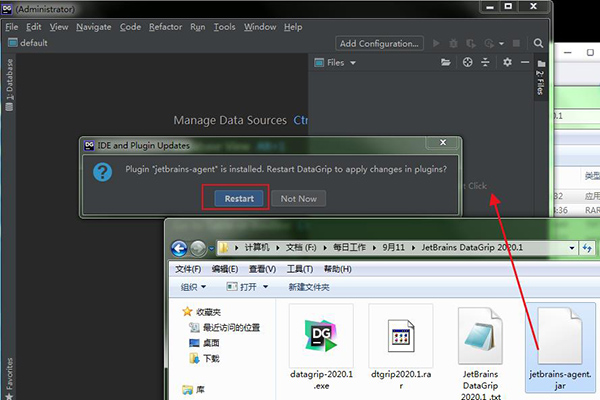Open the Help menu in DataGrip

point(293,27)
